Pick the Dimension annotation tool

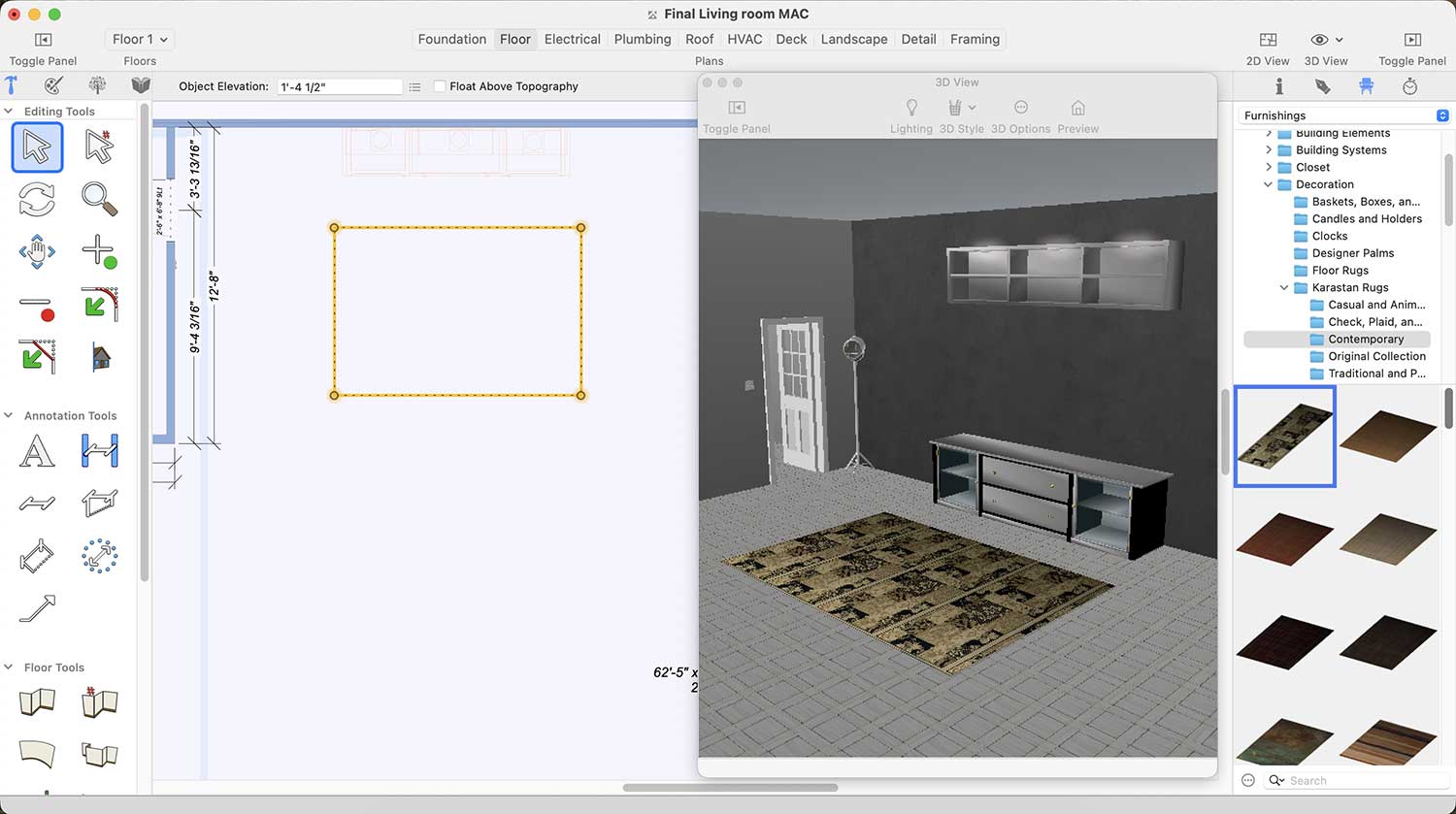tap(99, 452)
